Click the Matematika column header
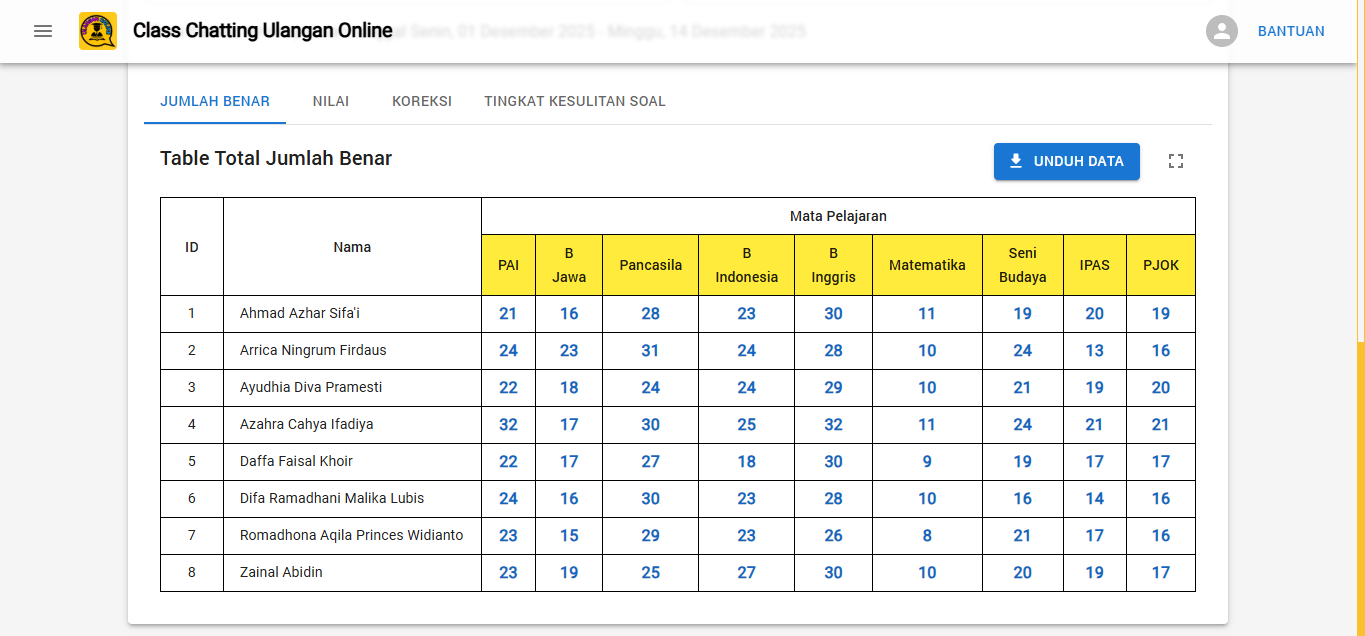Image resolution: width=1365 pixels, height=636 pixels. click(x=927, y=265)
